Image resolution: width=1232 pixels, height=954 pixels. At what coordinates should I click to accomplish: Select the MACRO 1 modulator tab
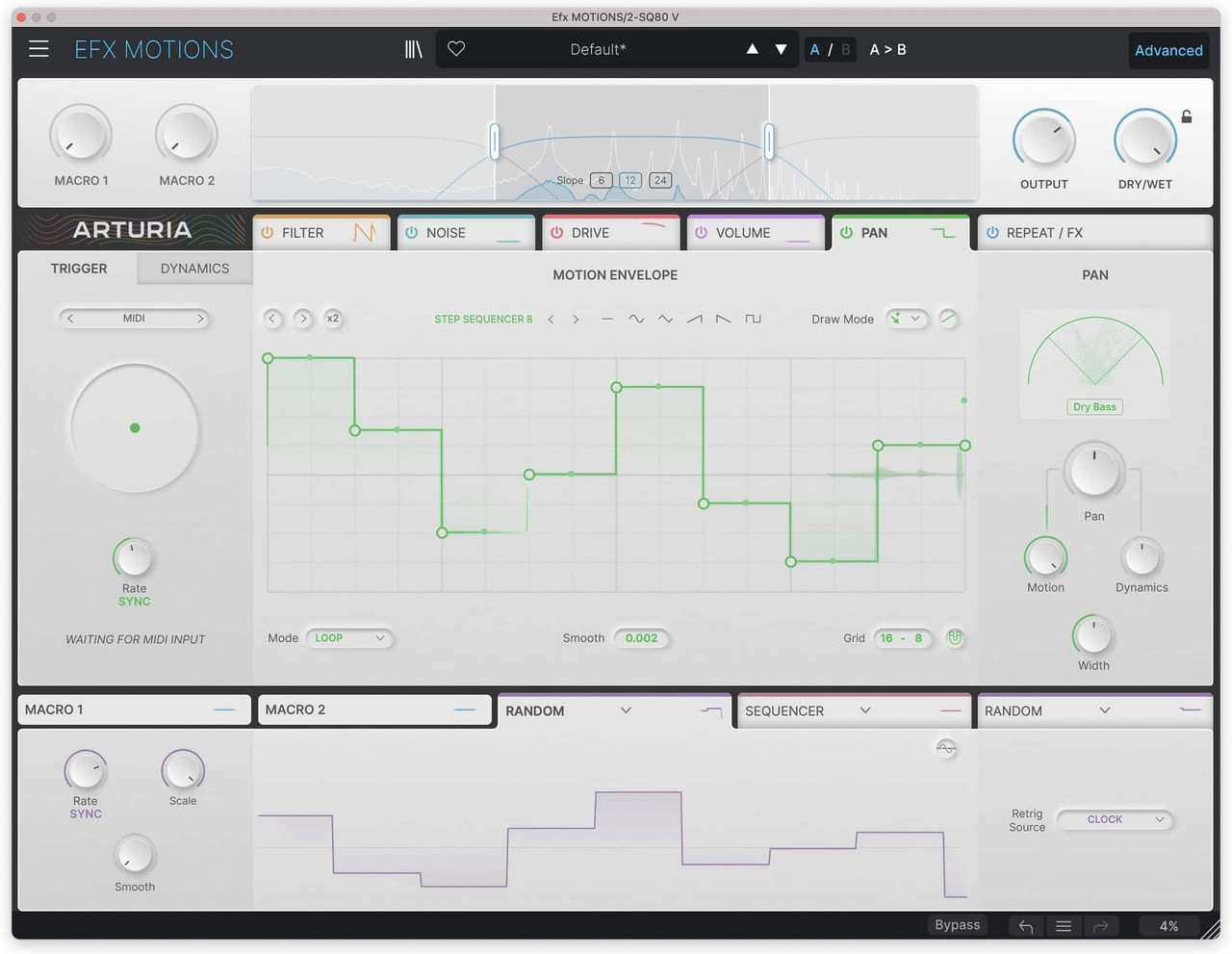click(134, 709)
